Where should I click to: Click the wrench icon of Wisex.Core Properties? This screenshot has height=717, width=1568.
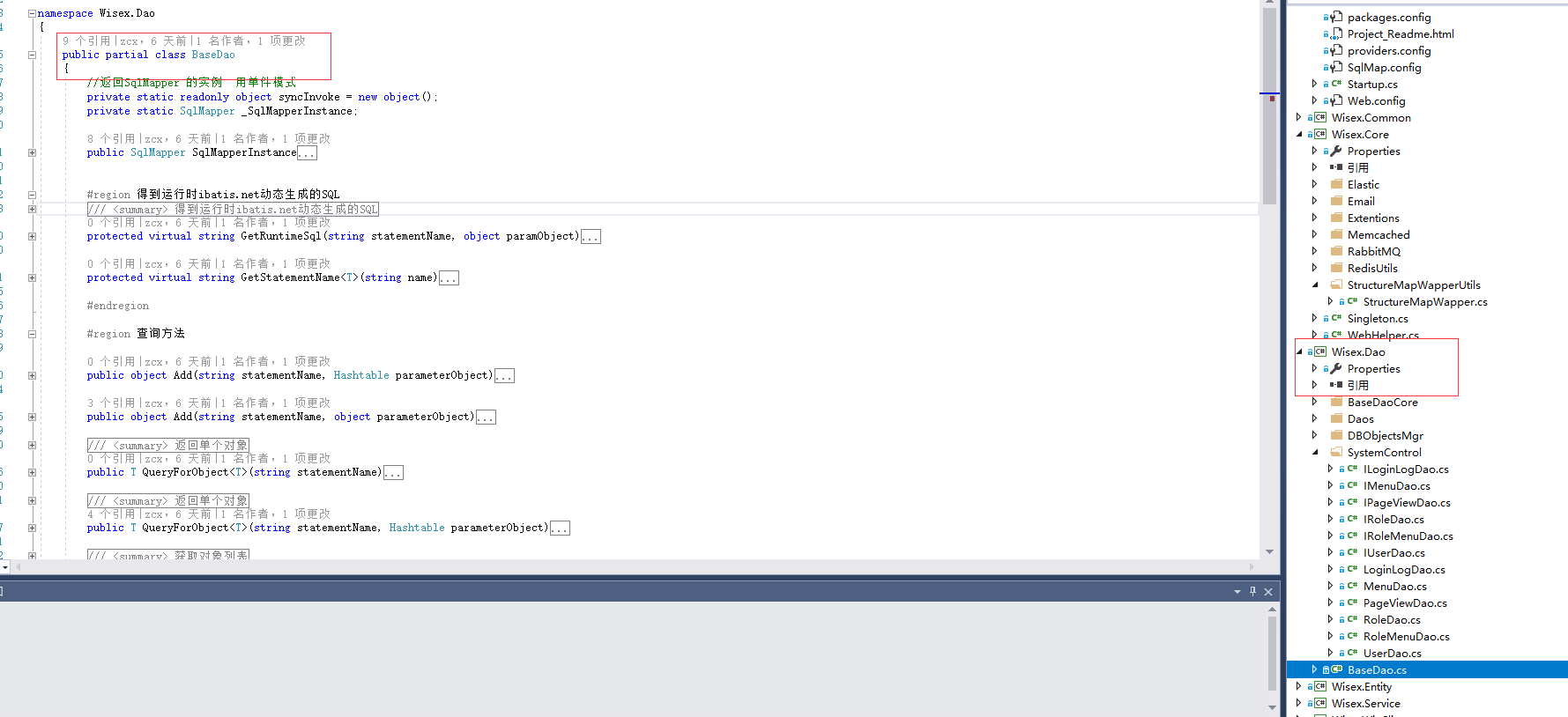(x=1336, y=151)
